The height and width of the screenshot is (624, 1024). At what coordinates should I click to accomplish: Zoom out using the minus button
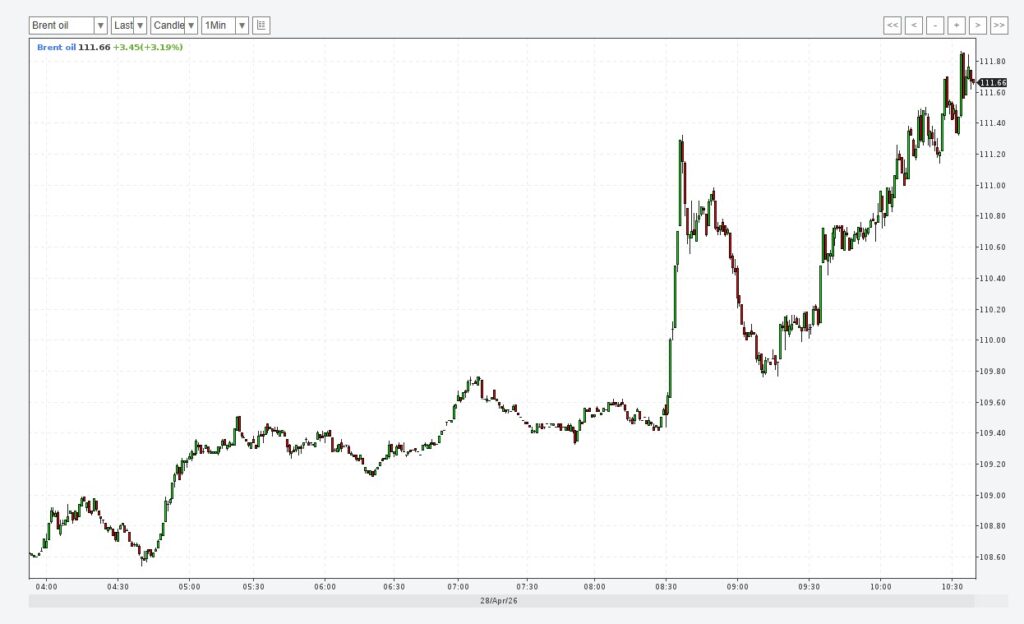click(935, 25)
